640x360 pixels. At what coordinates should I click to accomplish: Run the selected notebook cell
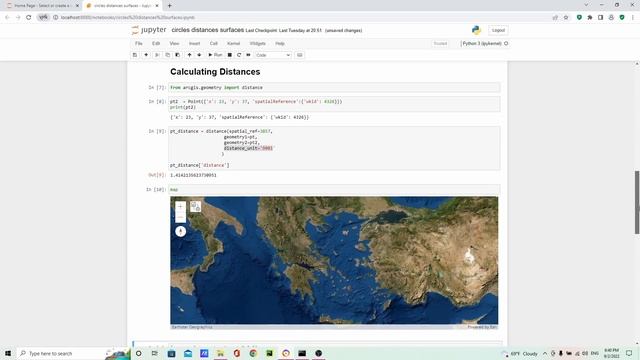[215, 55]
